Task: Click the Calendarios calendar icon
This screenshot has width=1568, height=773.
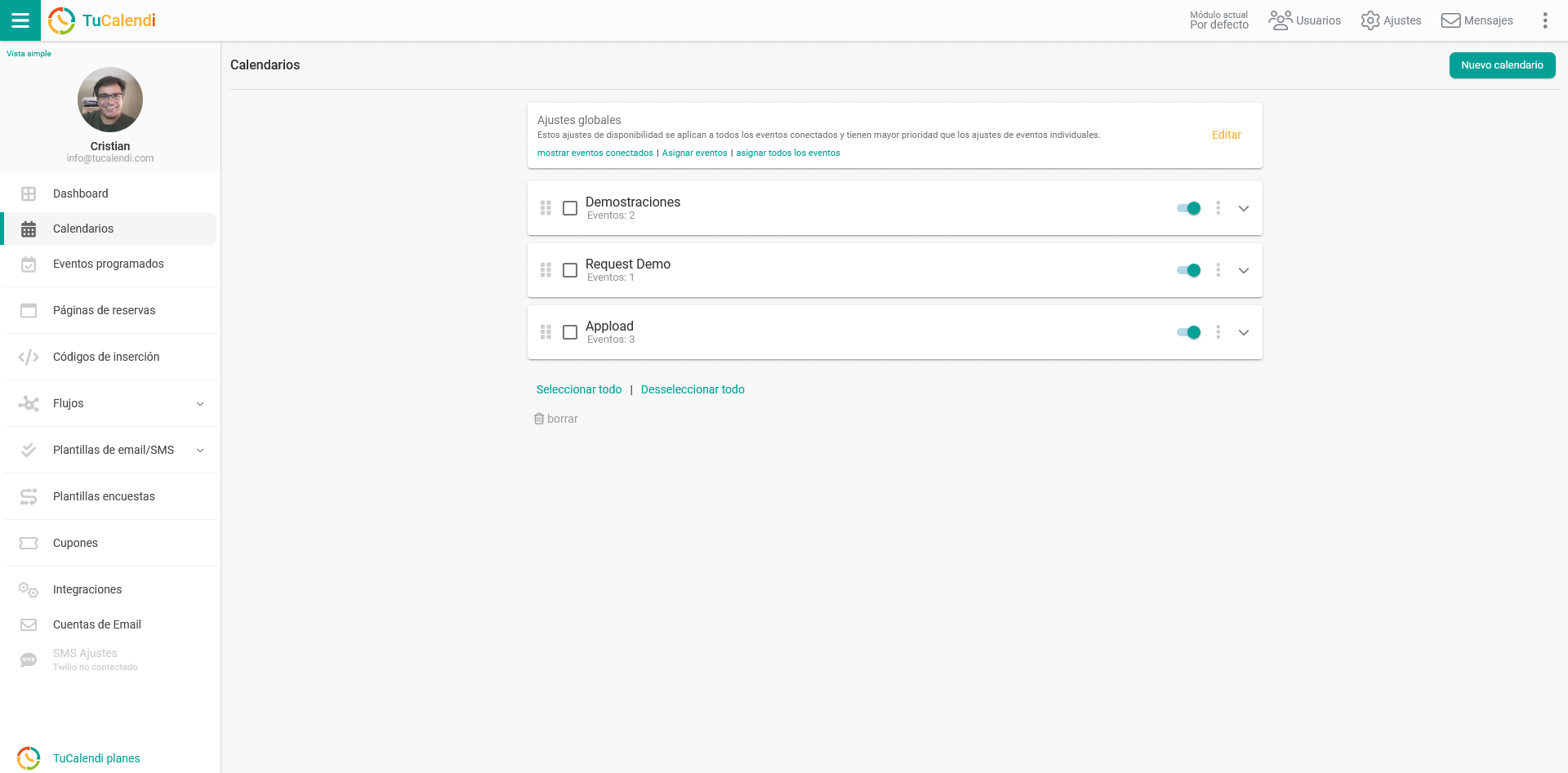Action: (x=29, y=229)
